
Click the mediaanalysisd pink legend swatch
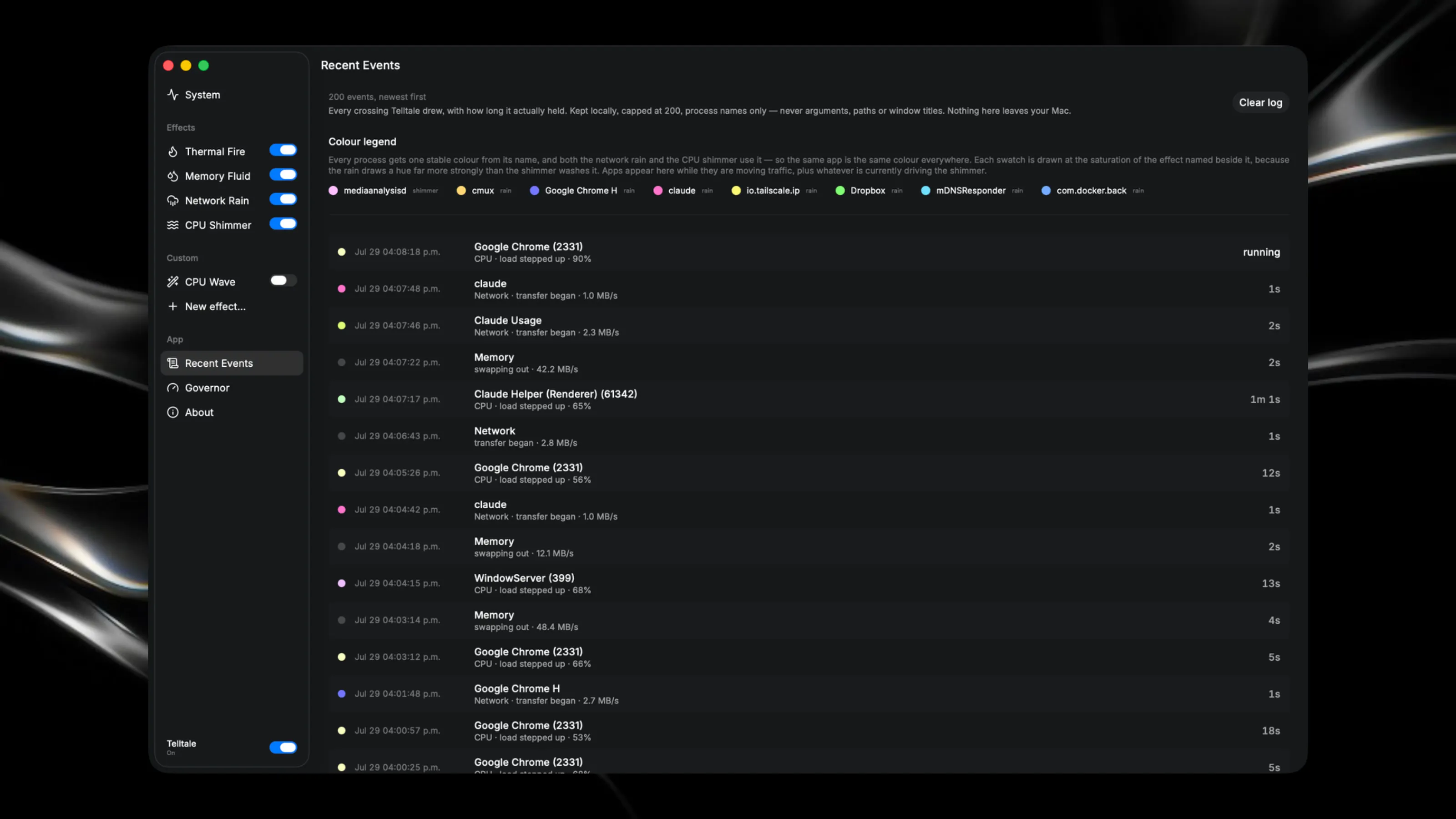click(x=333, y=191)
